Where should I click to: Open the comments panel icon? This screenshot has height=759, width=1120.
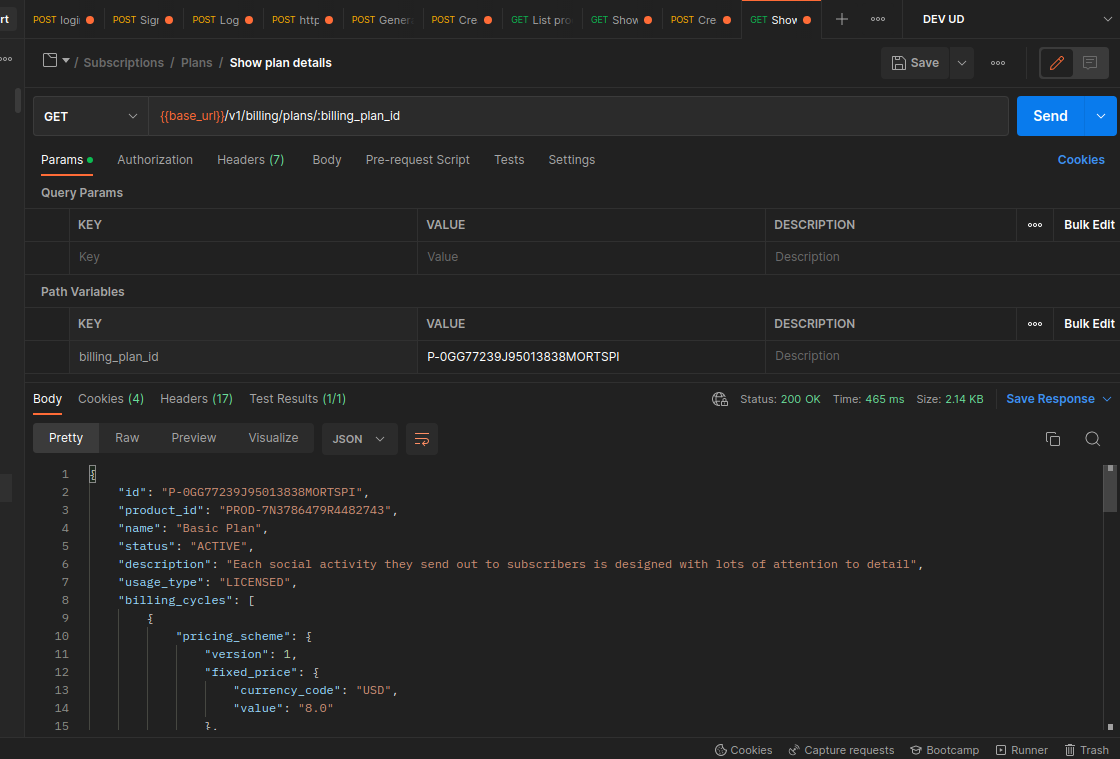[x=1090, y=63]
